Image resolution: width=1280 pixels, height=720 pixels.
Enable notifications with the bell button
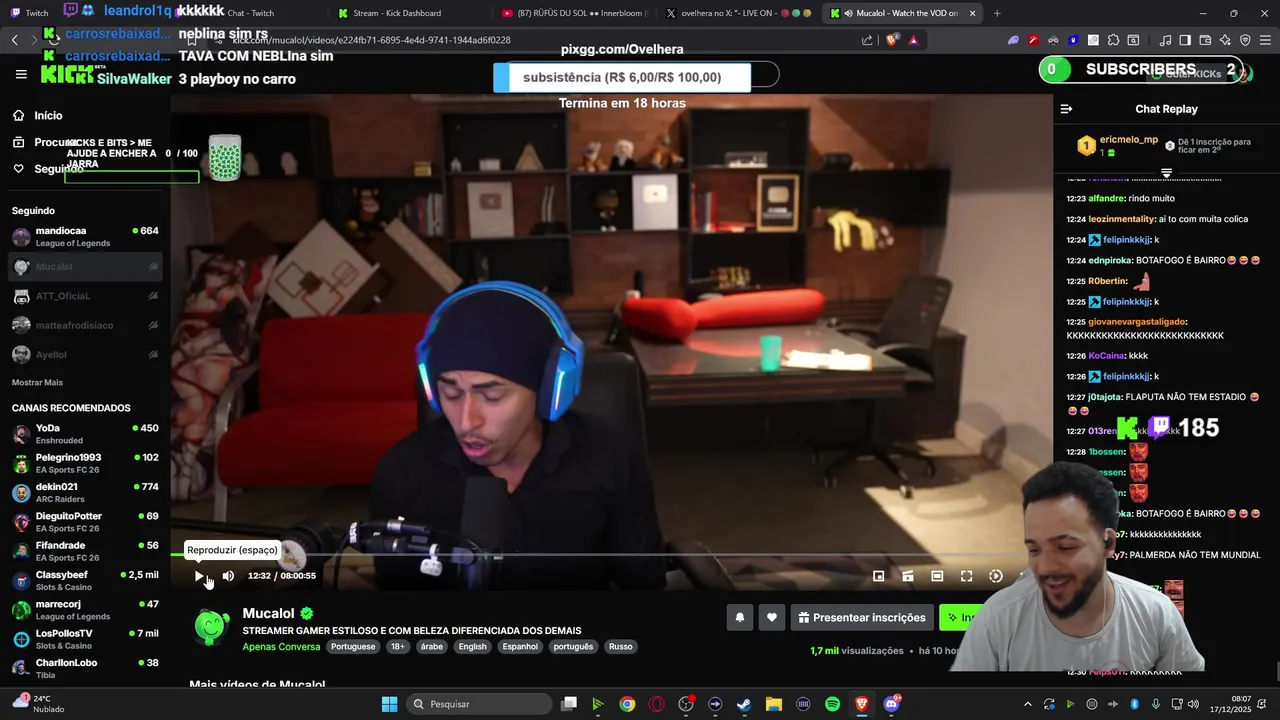(740, 618)
